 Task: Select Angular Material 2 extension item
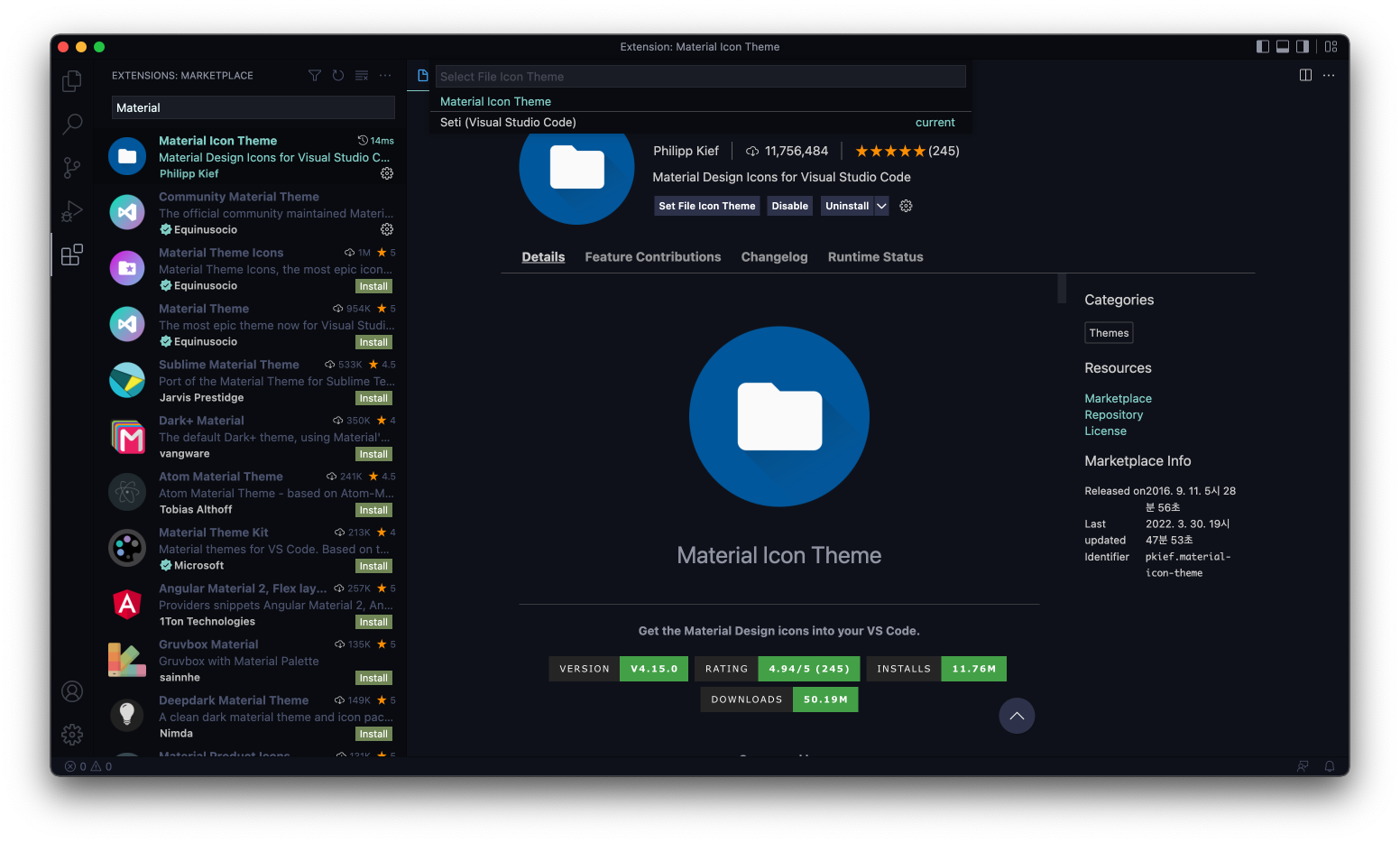(252, 605)
